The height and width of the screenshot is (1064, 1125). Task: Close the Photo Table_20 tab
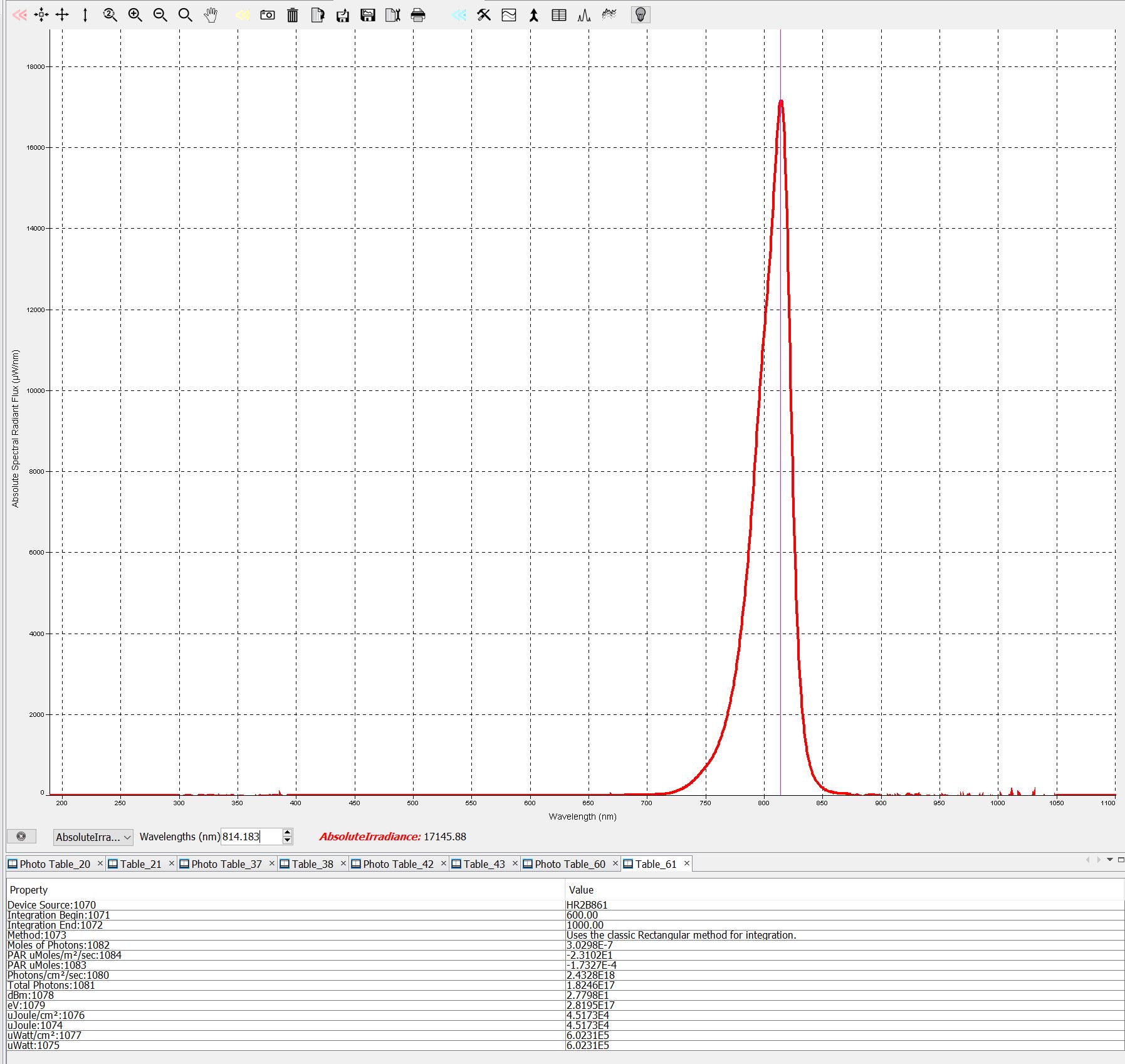100,863
